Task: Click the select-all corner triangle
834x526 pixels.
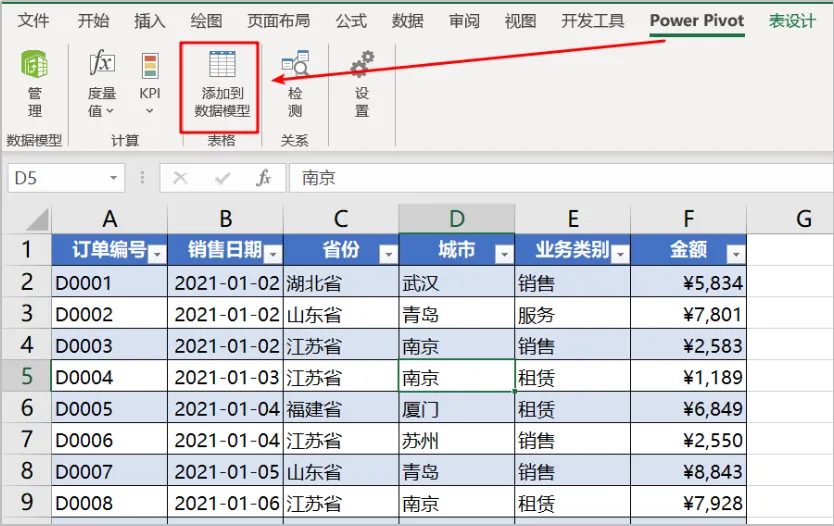Action: tap(37, 219)
